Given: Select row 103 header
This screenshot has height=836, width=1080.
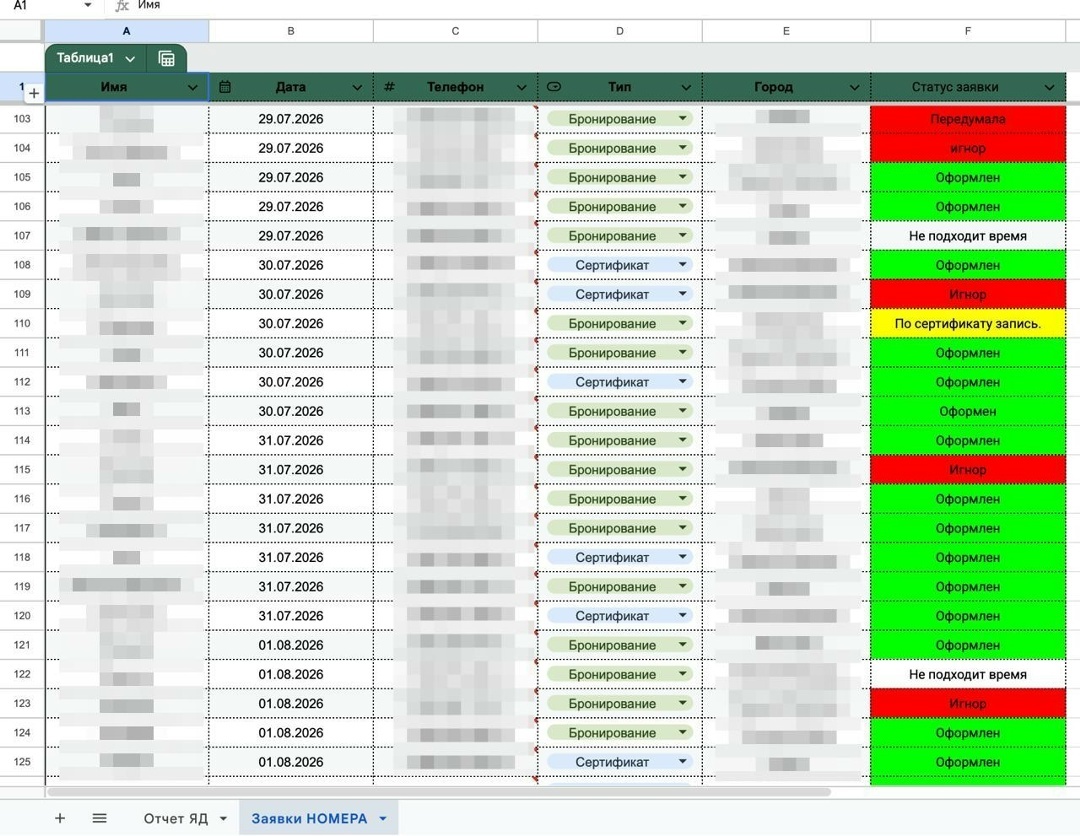Looking at the screenshot, I should point(22,118).
